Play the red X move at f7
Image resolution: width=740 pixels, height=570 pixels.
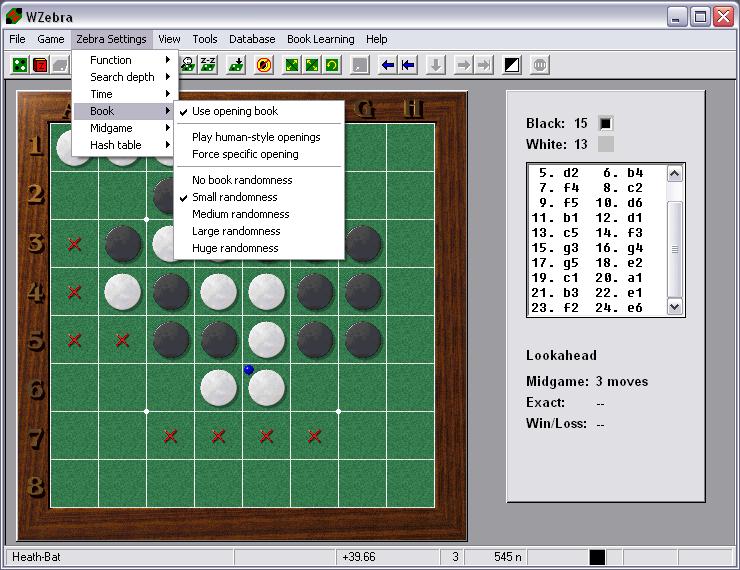[314, 436]
